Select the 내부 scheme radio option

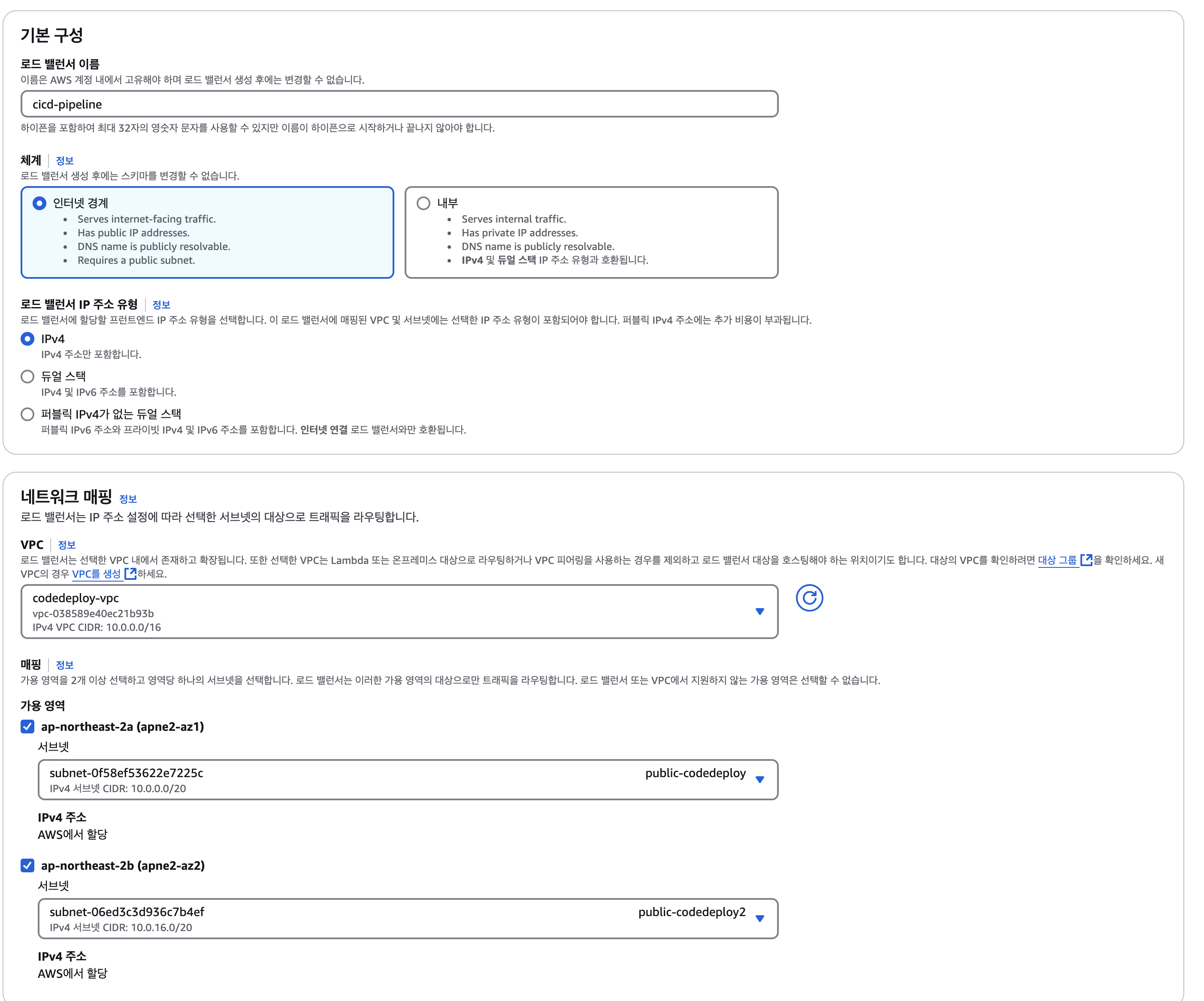pos(423,203)
